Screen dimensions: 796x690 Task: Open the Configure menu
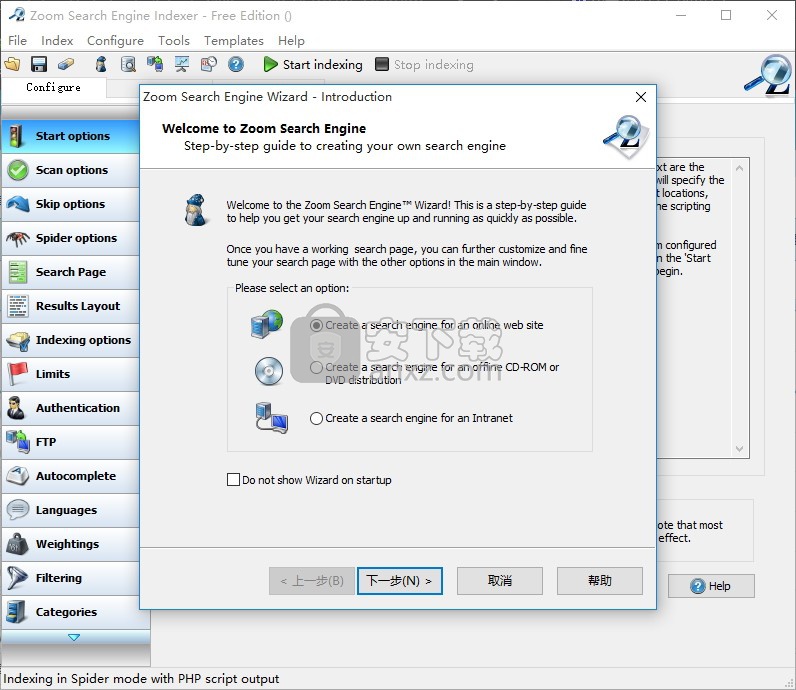[x=115, y=41]
